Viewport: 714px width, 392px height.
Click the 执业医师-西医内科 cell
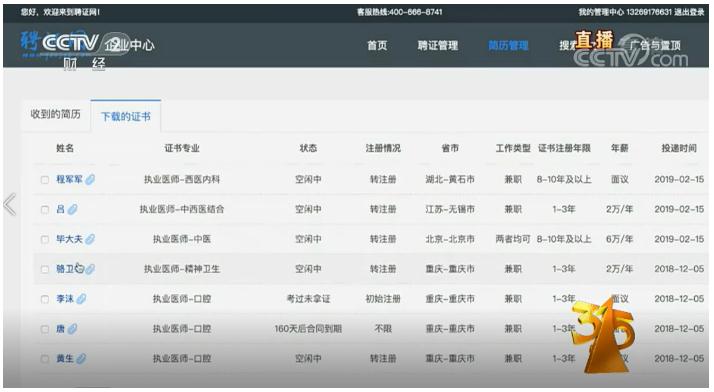click(182, 179)
